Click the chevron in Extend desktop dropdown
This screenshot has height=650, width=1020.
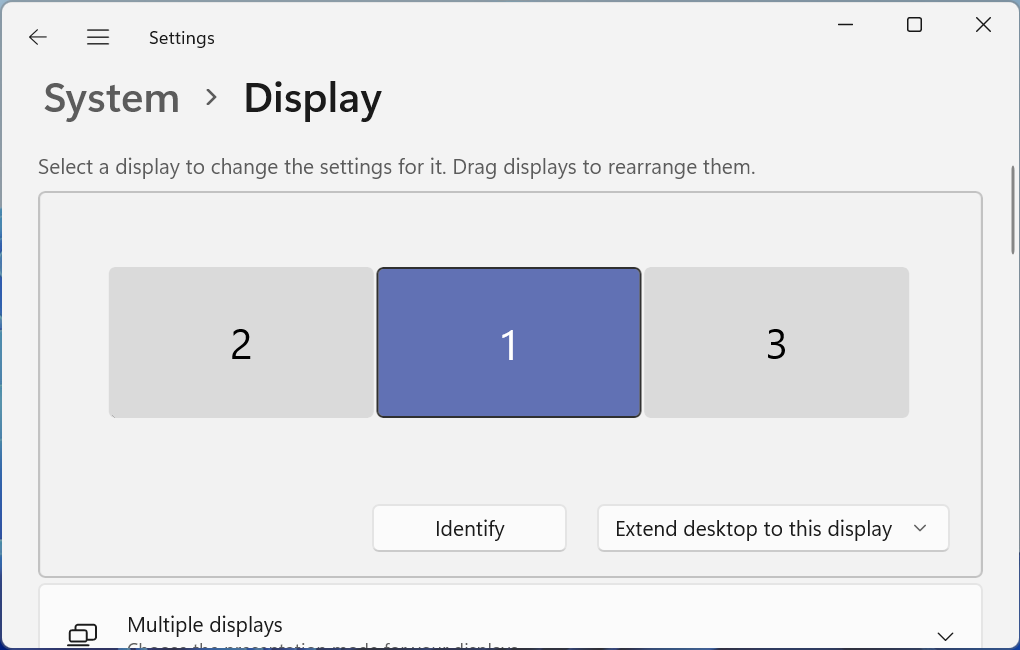pos(920,528)
